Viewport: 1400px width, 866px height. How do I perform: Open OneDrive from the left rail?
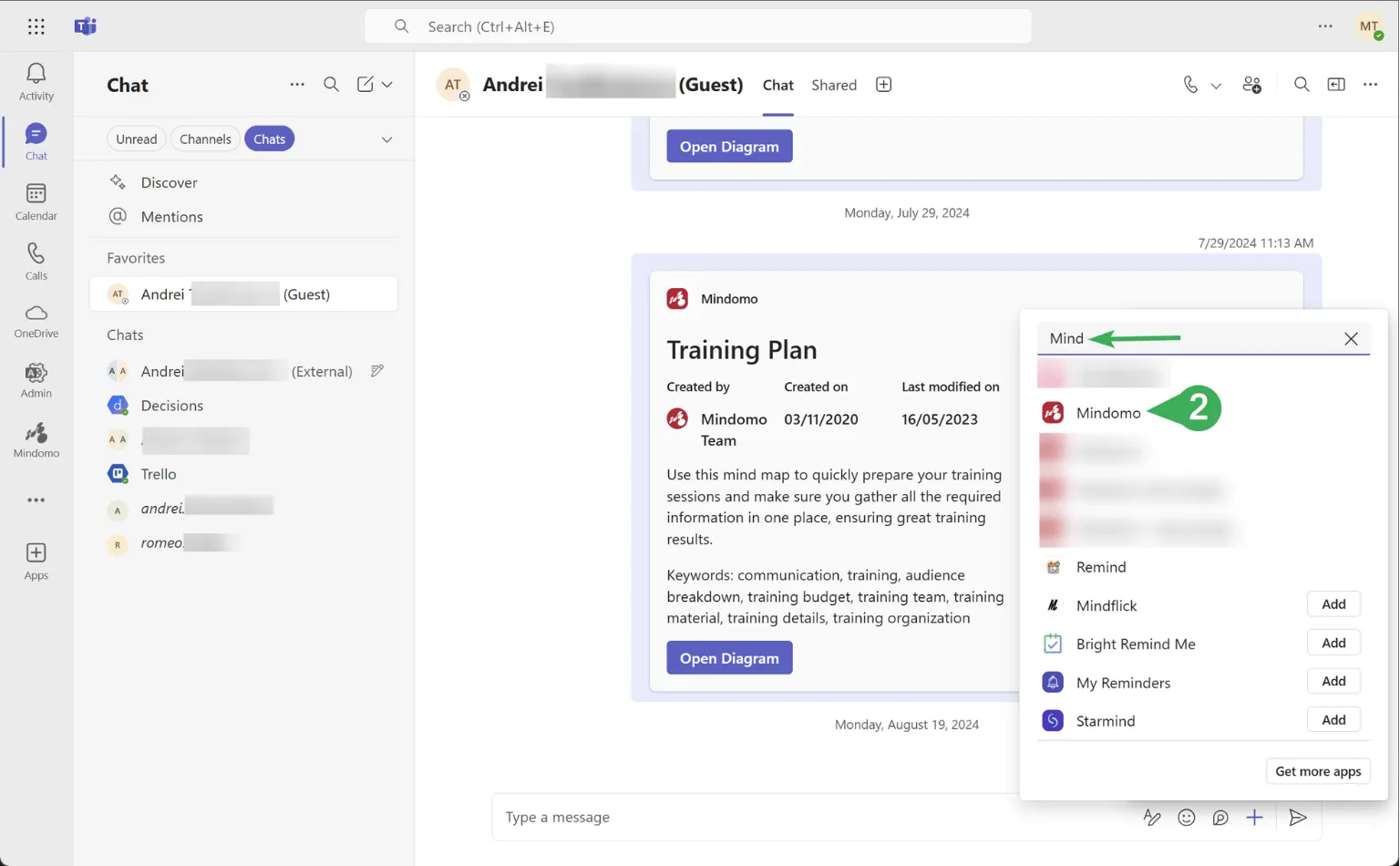point(36,321)
